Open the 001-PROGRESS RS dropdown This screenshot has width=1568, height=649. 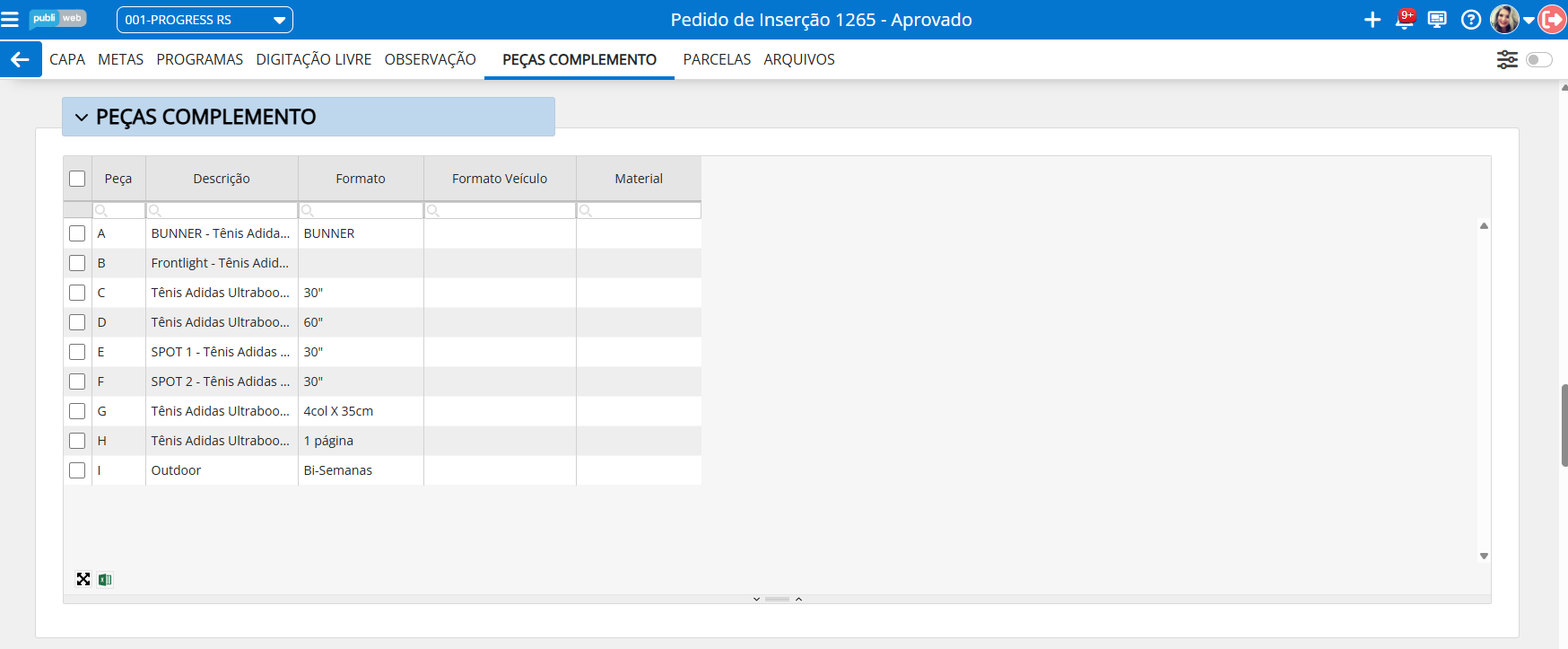205,20
